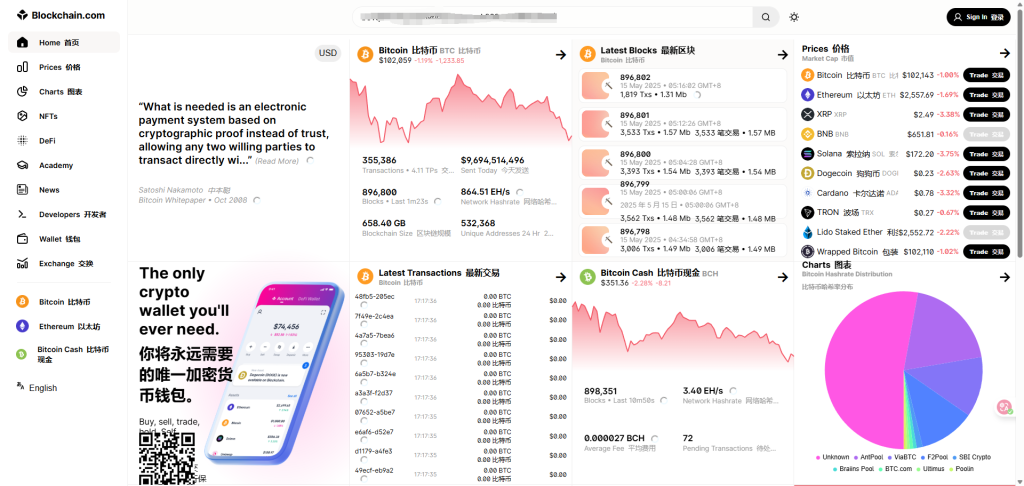Click Ethereum coin icon in Prices list
1024x486 pixels.
(807, 95)
